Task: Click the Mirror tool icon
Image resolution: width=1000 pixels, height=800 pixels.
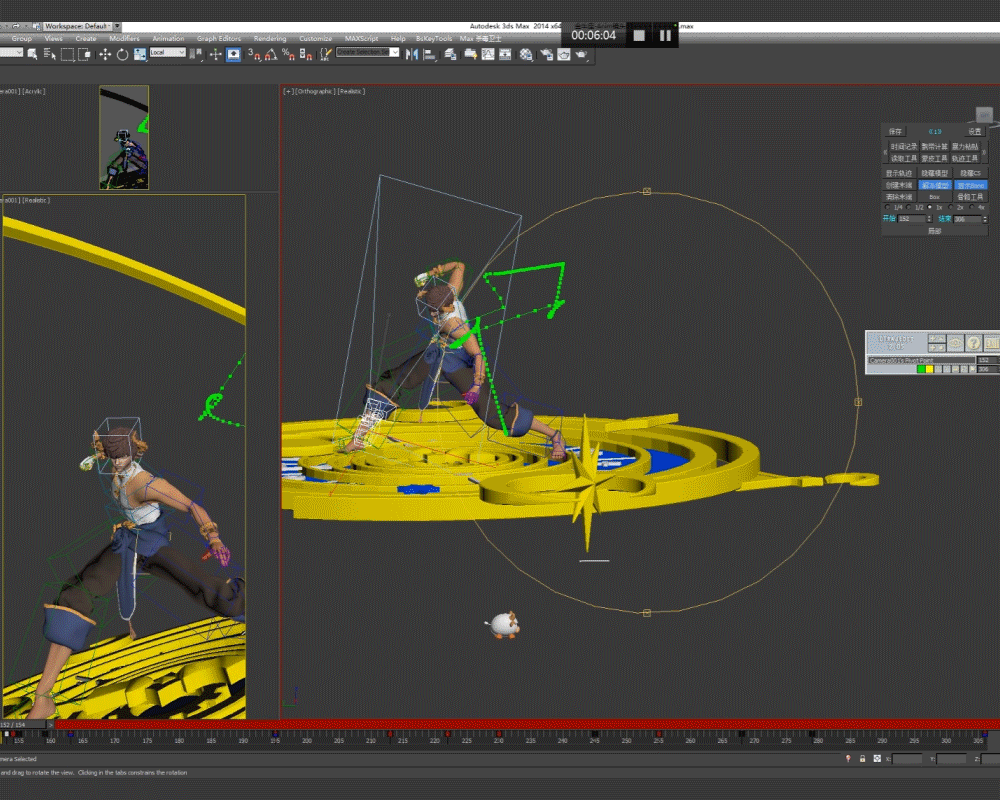Action: click(x=411, y=54)
